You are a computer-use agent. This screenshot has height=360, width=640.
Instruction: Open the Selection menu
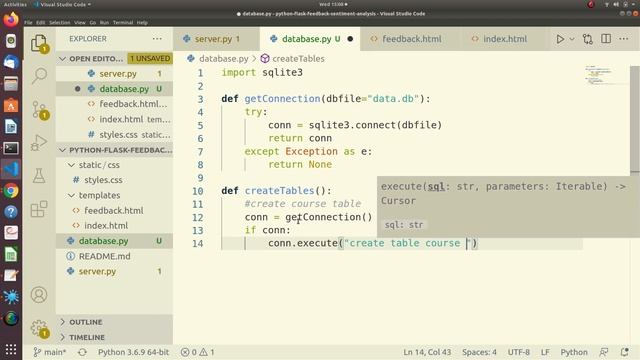pyautogui.click(x=60, y=22)
